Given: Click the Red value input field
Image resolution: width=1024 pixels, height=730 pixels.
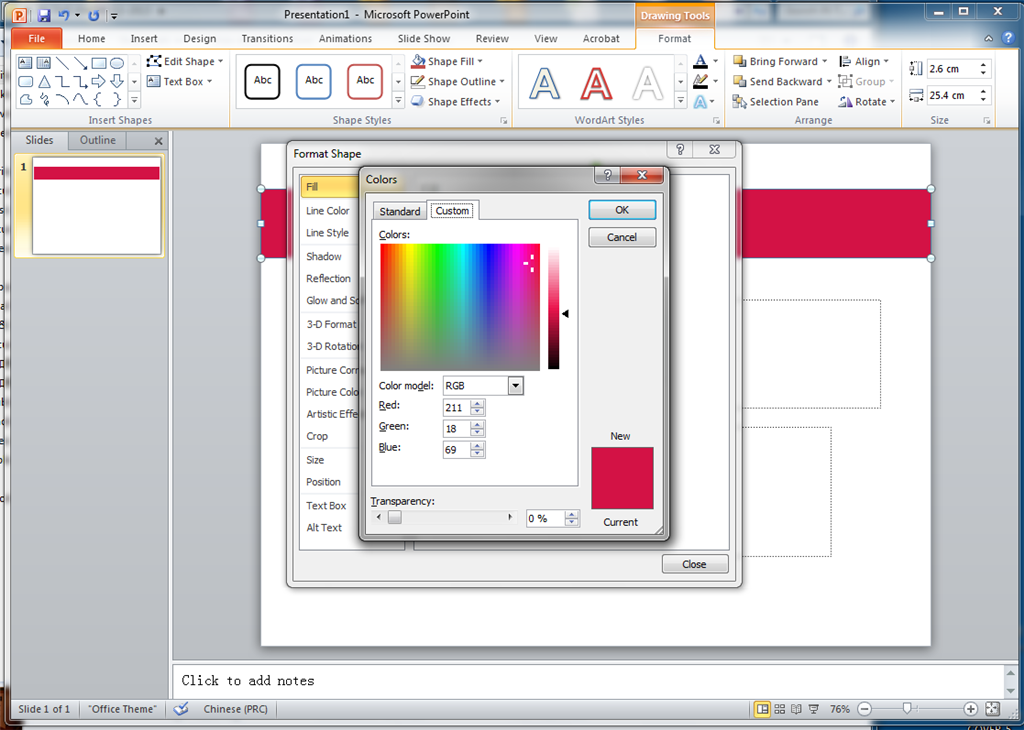Looking at the screenshot, I should pyautogui.click(x=456, y=407).
